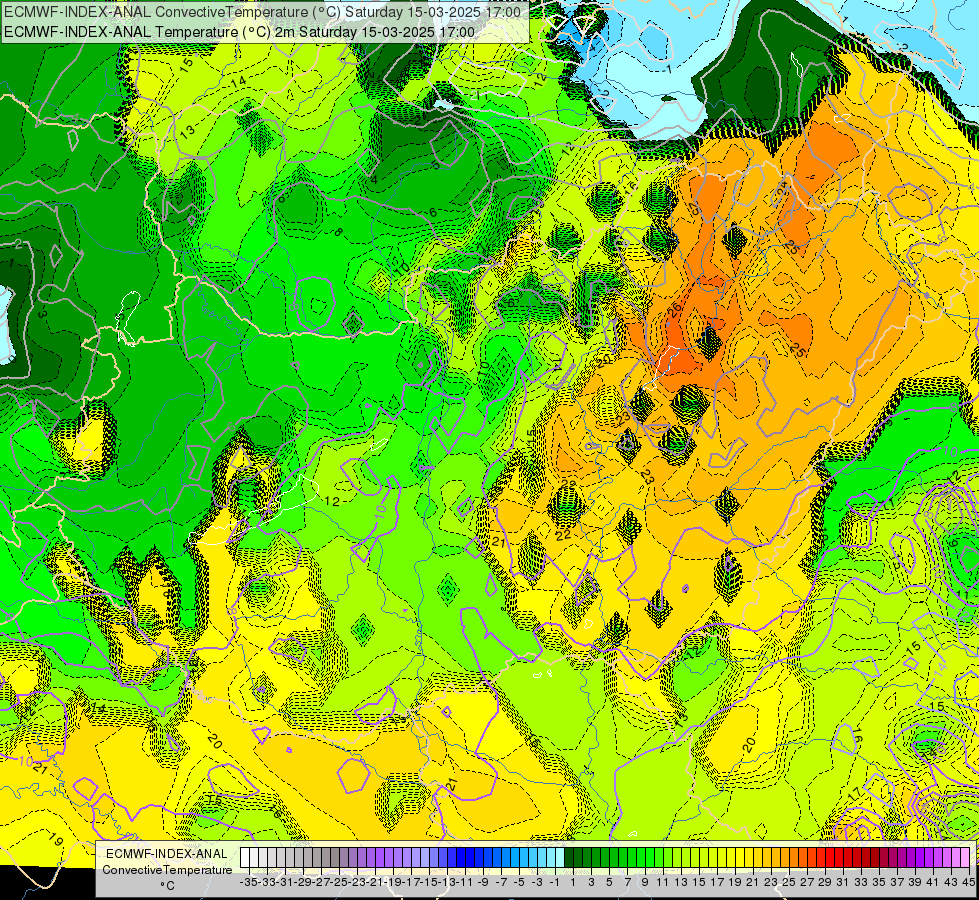Click the legend number 21
Screen dimensions: 979x900
tap(752, 882)
